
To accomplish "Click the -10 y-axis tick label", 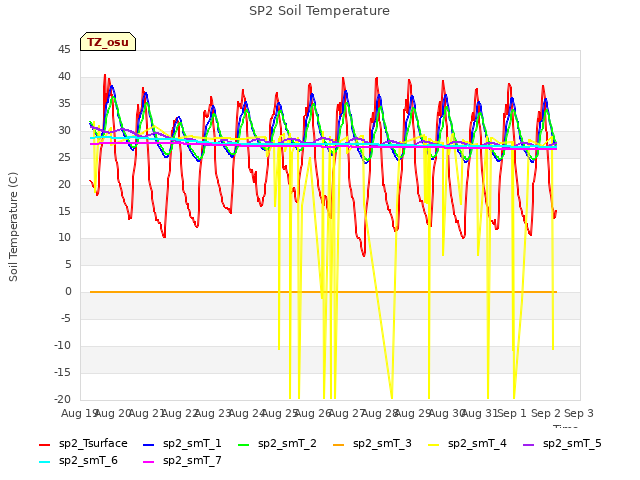I will point(62,346).
